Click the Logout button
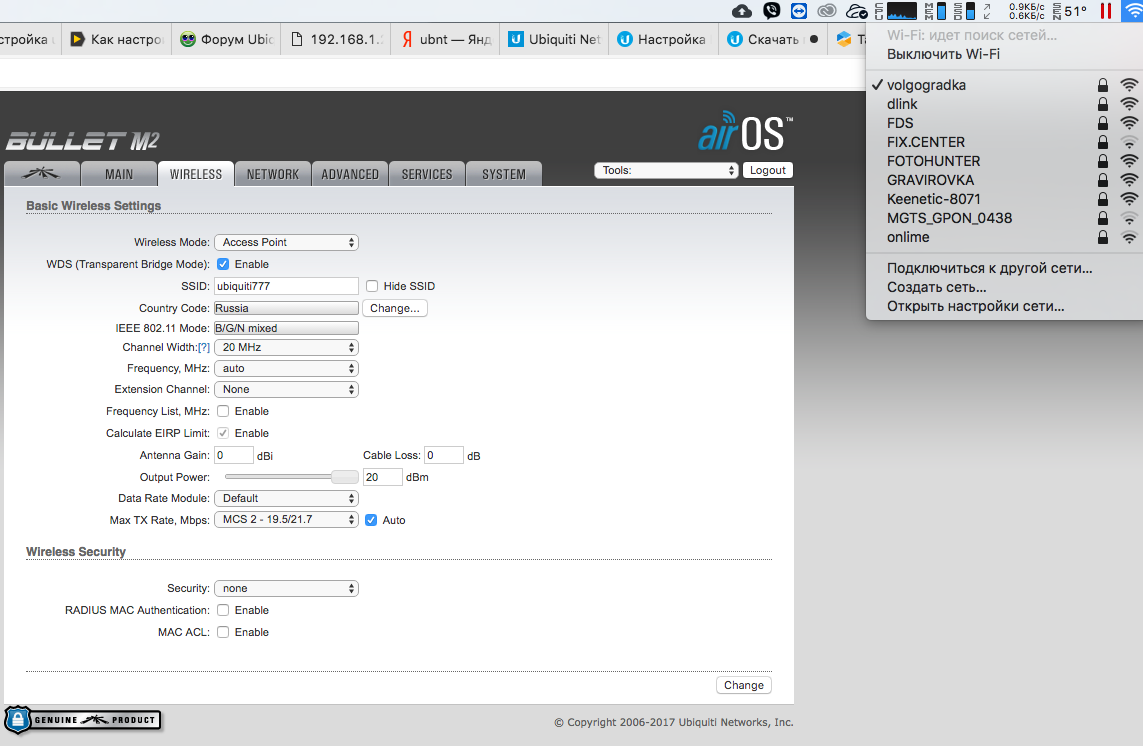The width and height of the screenshot is (1143, 746). coord(768,170)
